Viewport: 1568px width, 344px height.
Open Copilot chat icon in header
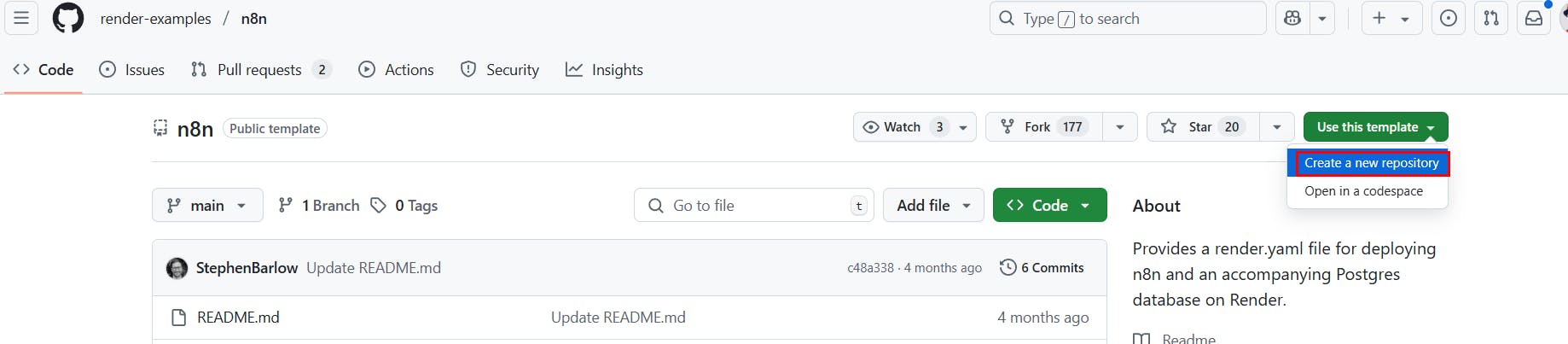1292,18
